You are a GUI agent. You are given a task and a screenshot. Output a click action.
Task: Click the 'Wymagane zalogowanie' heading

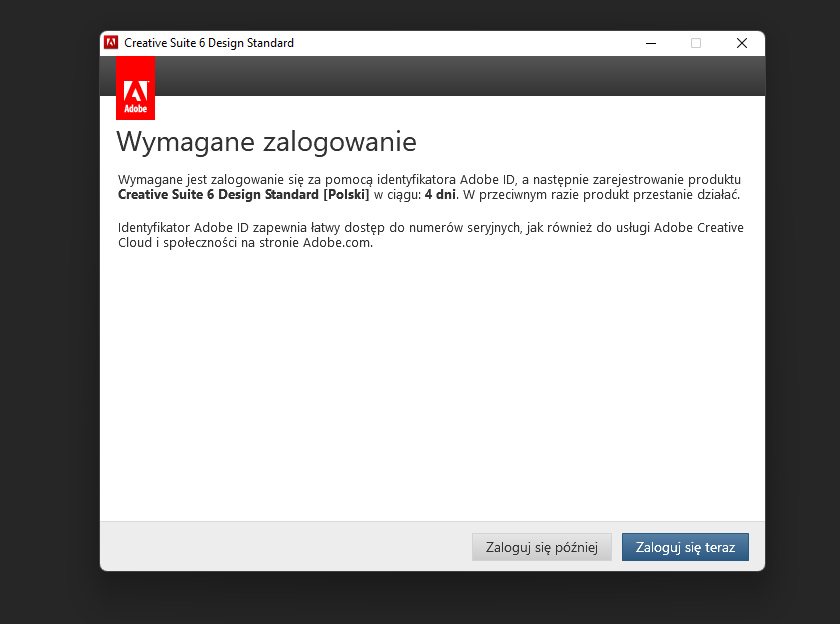coord(267,142)
